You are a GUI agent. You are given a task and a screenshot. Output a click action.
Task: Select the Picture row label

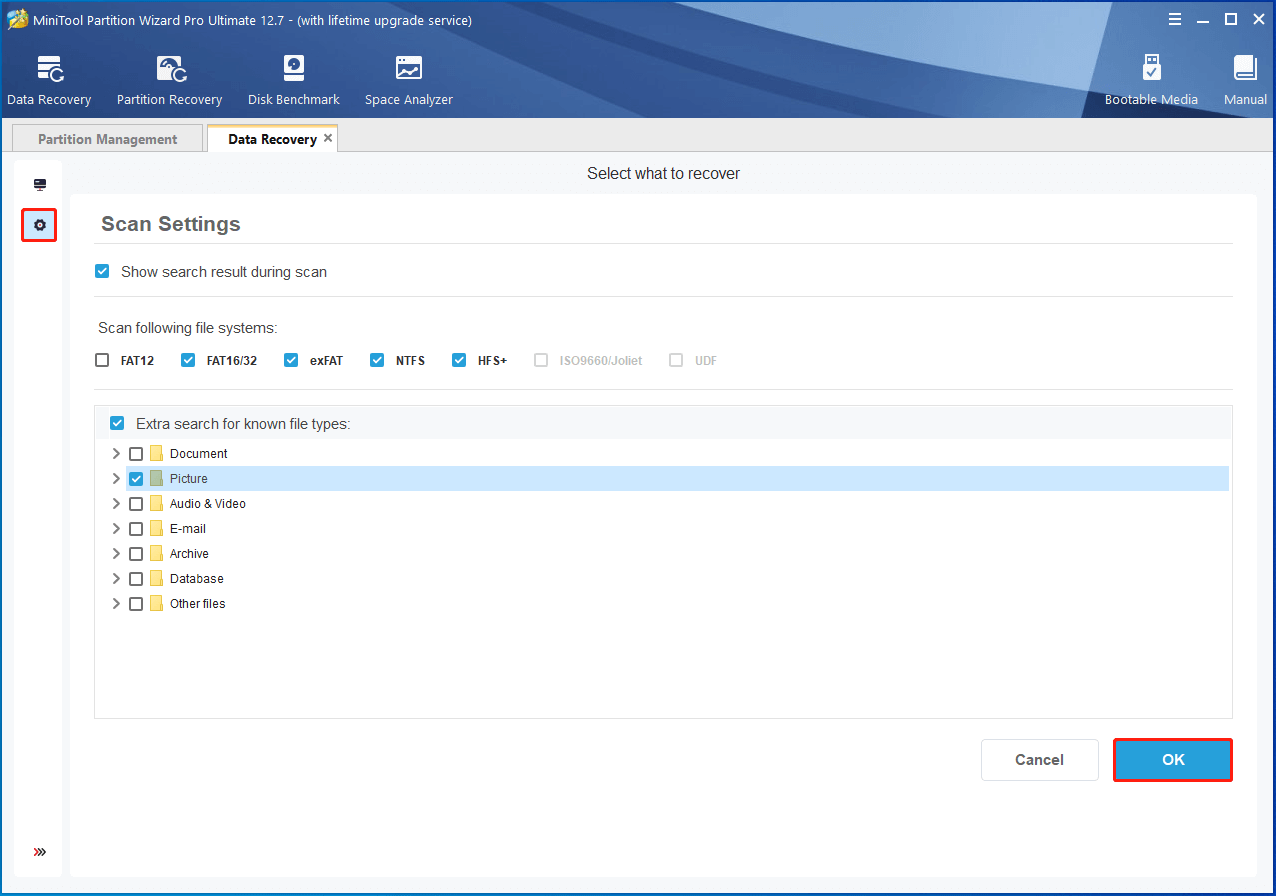[x=189, y=479]
